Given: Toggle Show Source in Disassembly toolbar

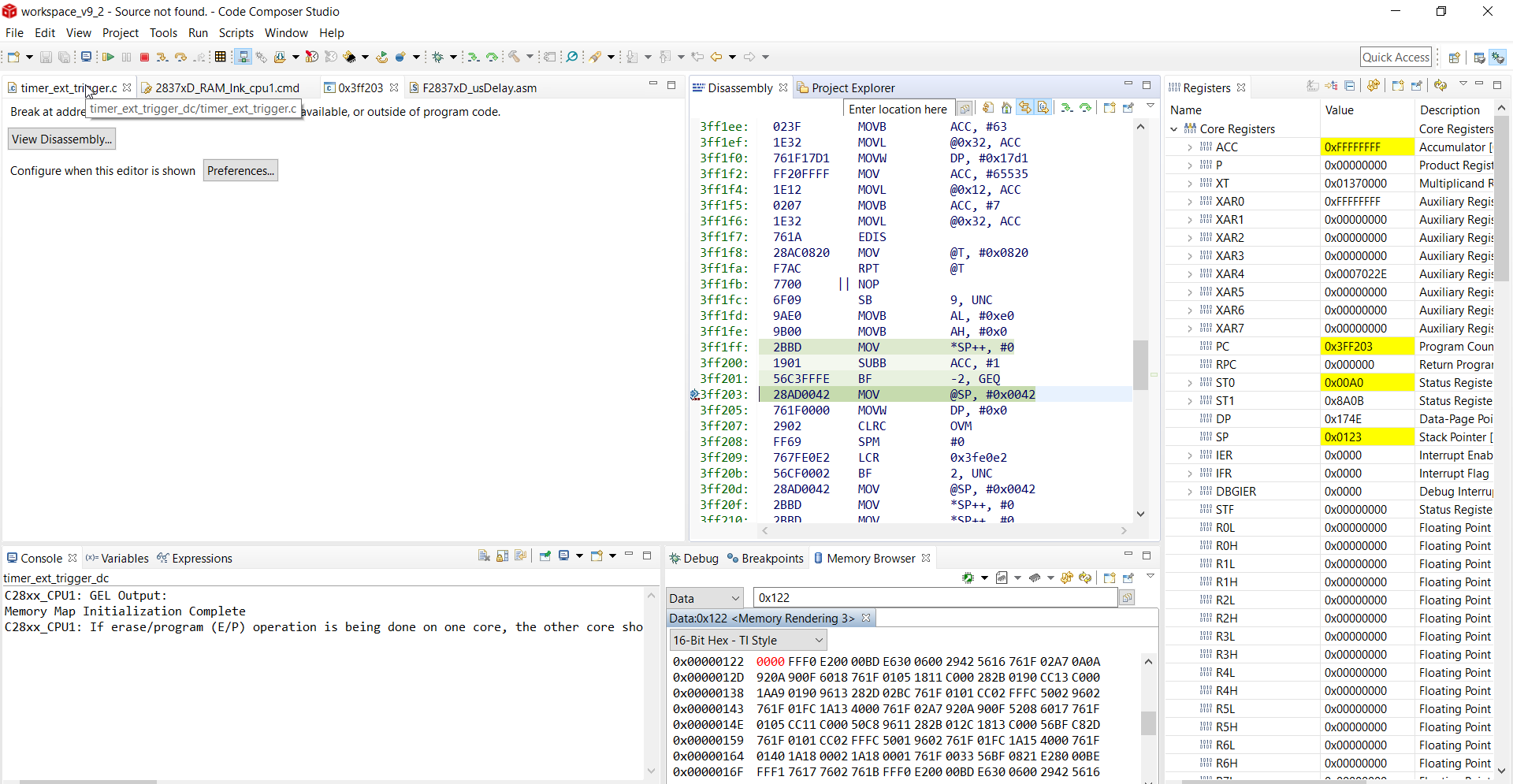Looking at the screenshot, I should pos(1043,108).
